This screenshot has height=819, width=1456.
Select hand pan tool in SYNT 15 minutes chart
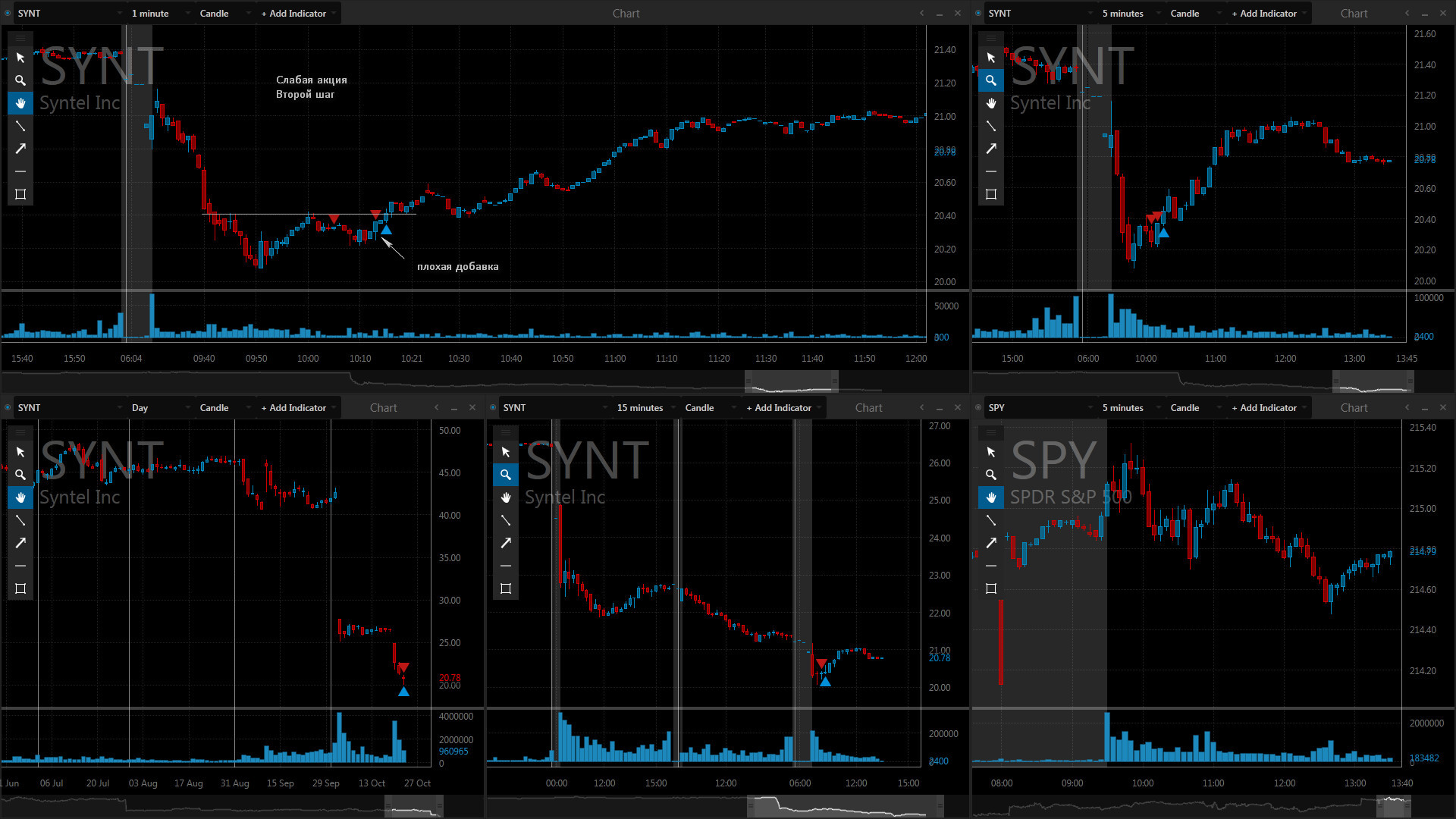tap(506, 497)
